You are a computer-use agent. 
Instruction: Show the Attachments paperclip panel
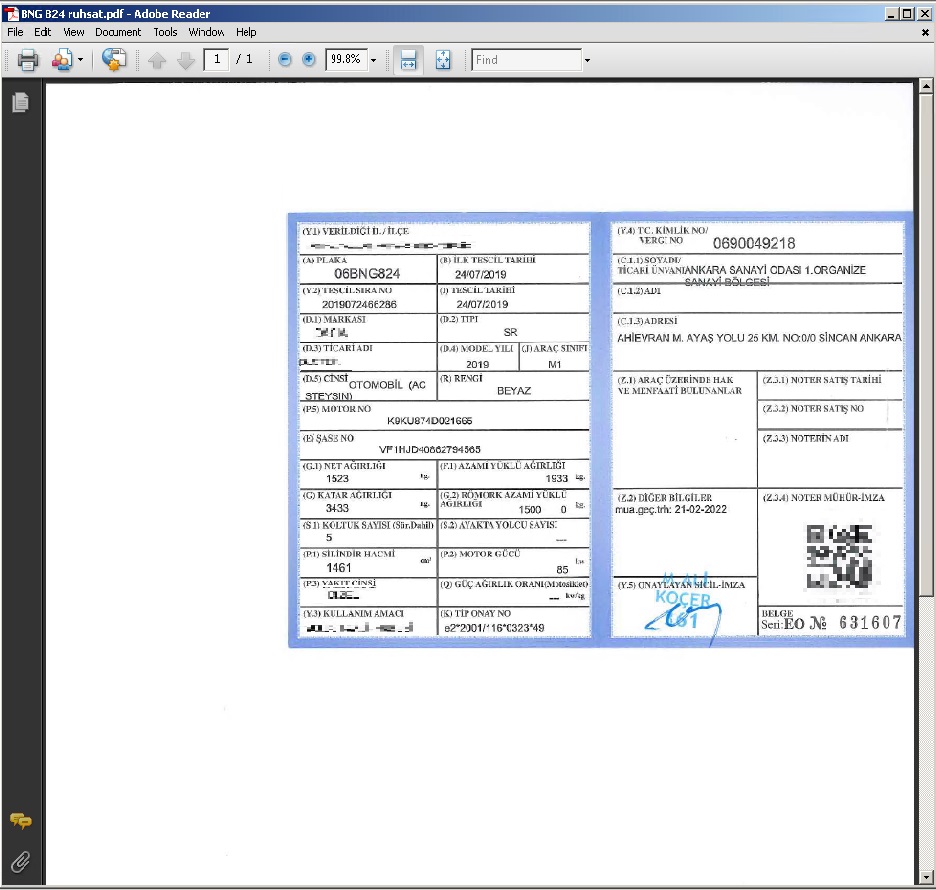(x=20, y=860)
